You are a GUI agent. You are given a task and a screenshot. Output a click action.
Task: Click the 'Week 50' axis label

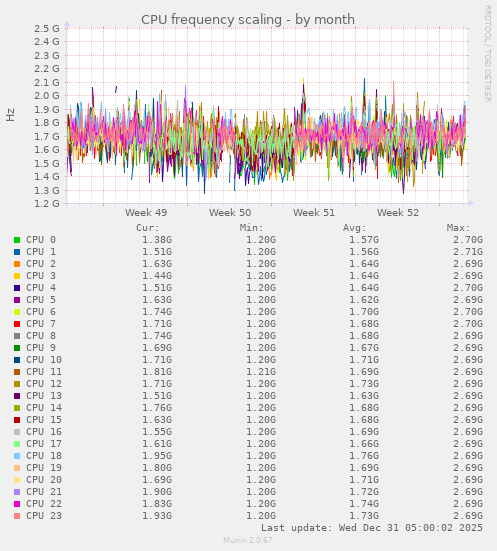click(230, 213)
